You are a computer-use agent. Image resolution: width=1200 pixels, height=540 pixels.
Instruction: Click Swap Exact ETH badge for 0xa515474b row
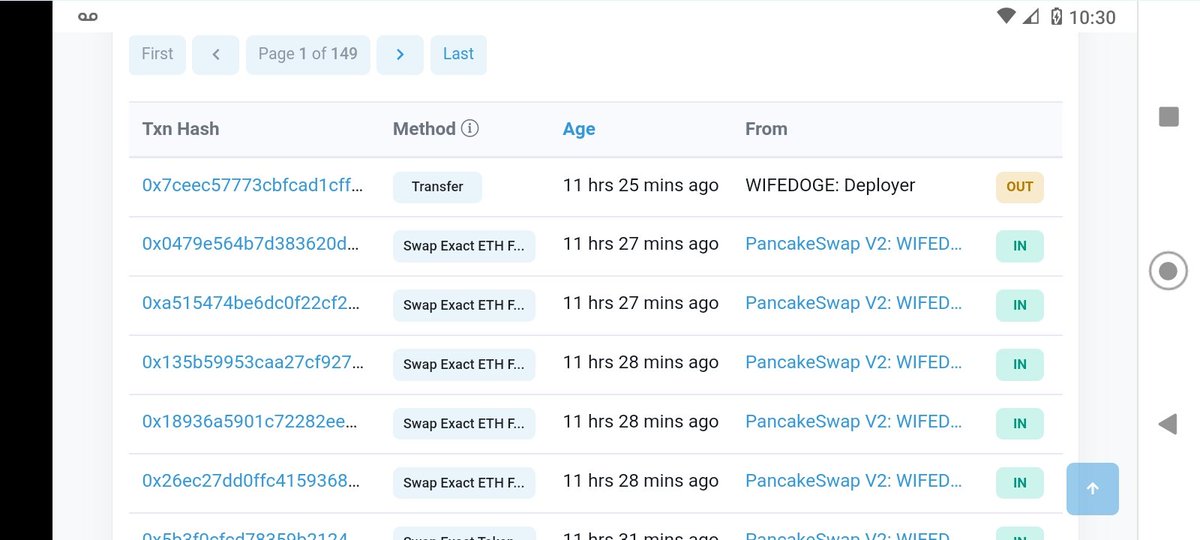tap(464, 305)
